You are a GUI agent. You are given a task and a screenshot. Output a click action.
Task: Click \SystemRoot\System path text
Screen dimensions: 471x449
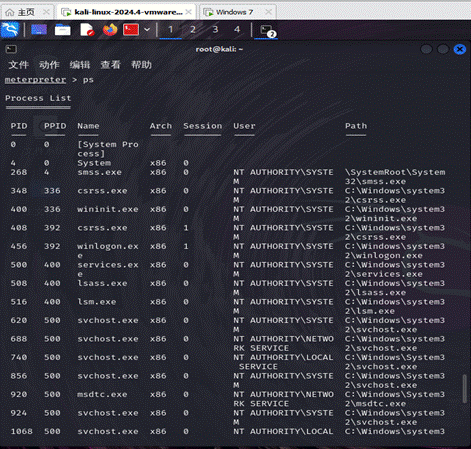click(x=395, y=172)
